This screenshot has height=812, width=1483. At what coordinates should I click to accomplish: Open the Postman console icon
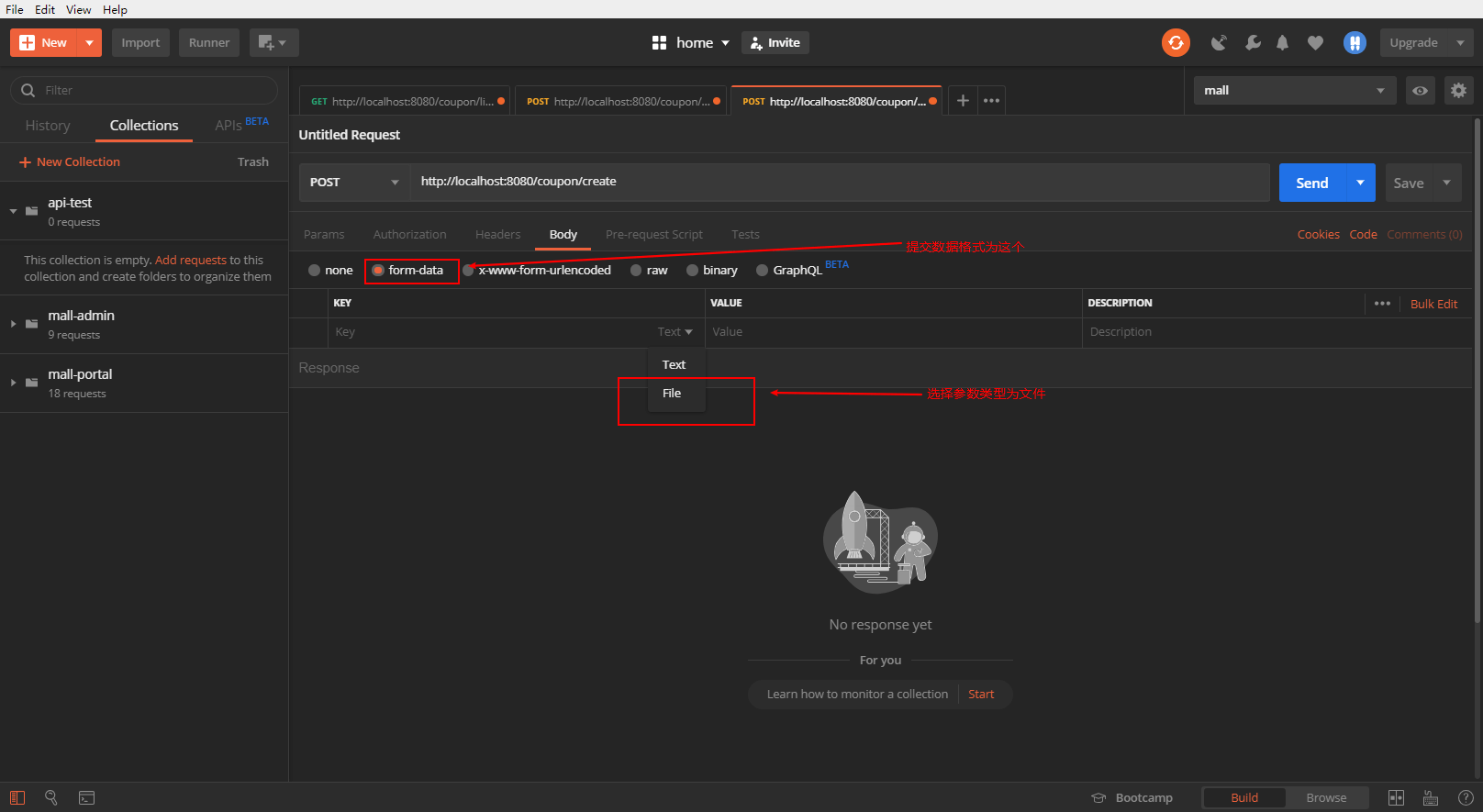click(x=87, y=797)
